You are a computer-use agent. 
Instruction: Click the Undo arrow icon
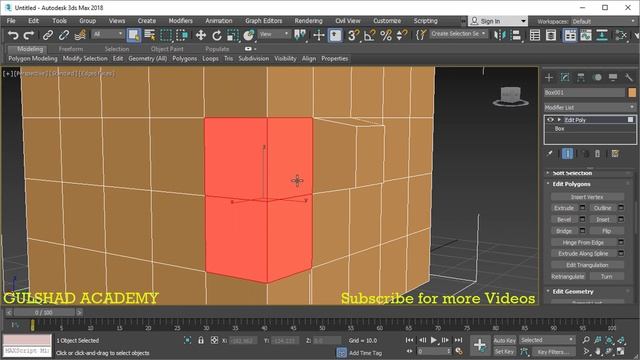[x=13, y=35]
